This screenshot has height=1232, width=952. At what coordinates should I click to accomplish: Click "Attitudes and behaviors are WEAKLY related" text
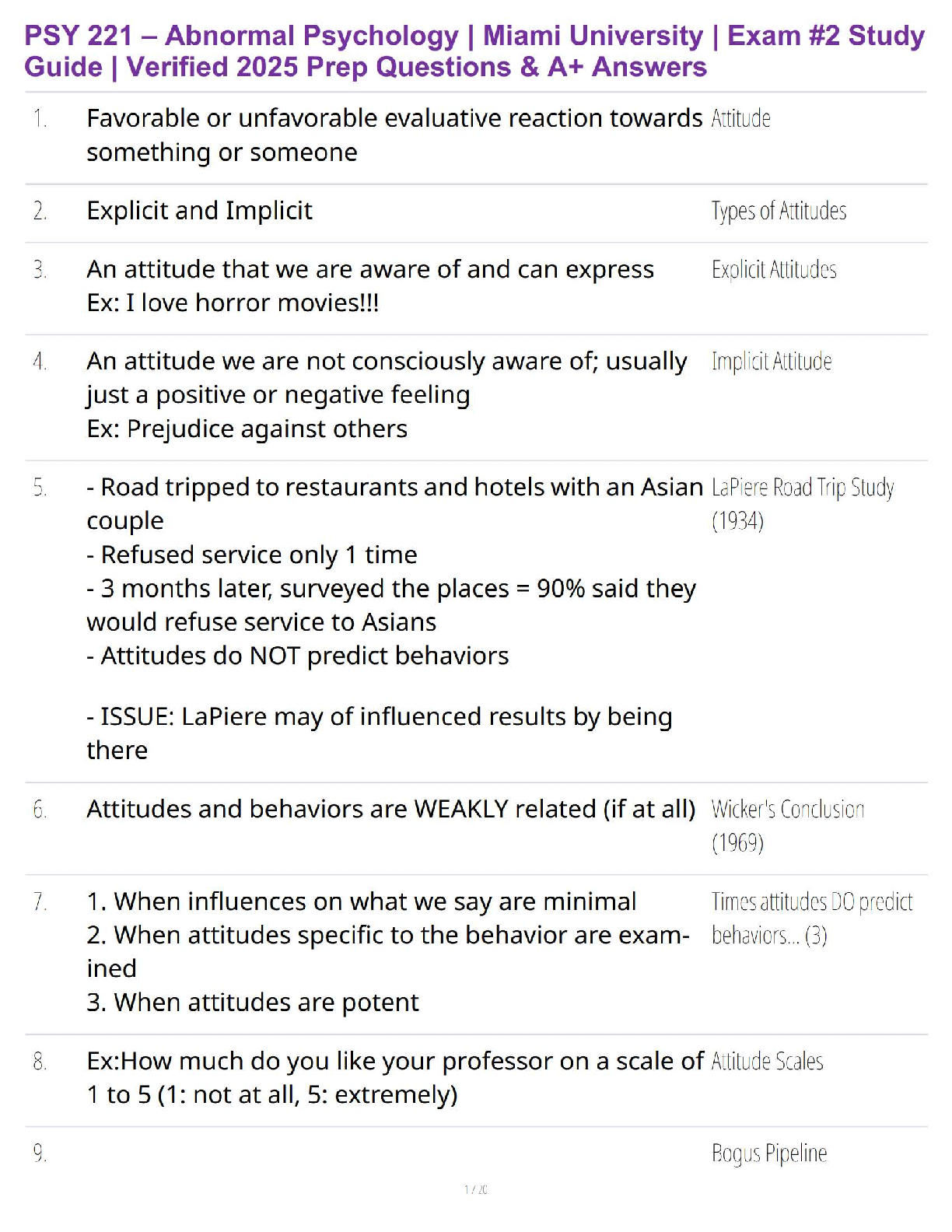pyautogui.click(x=390, y=810)
